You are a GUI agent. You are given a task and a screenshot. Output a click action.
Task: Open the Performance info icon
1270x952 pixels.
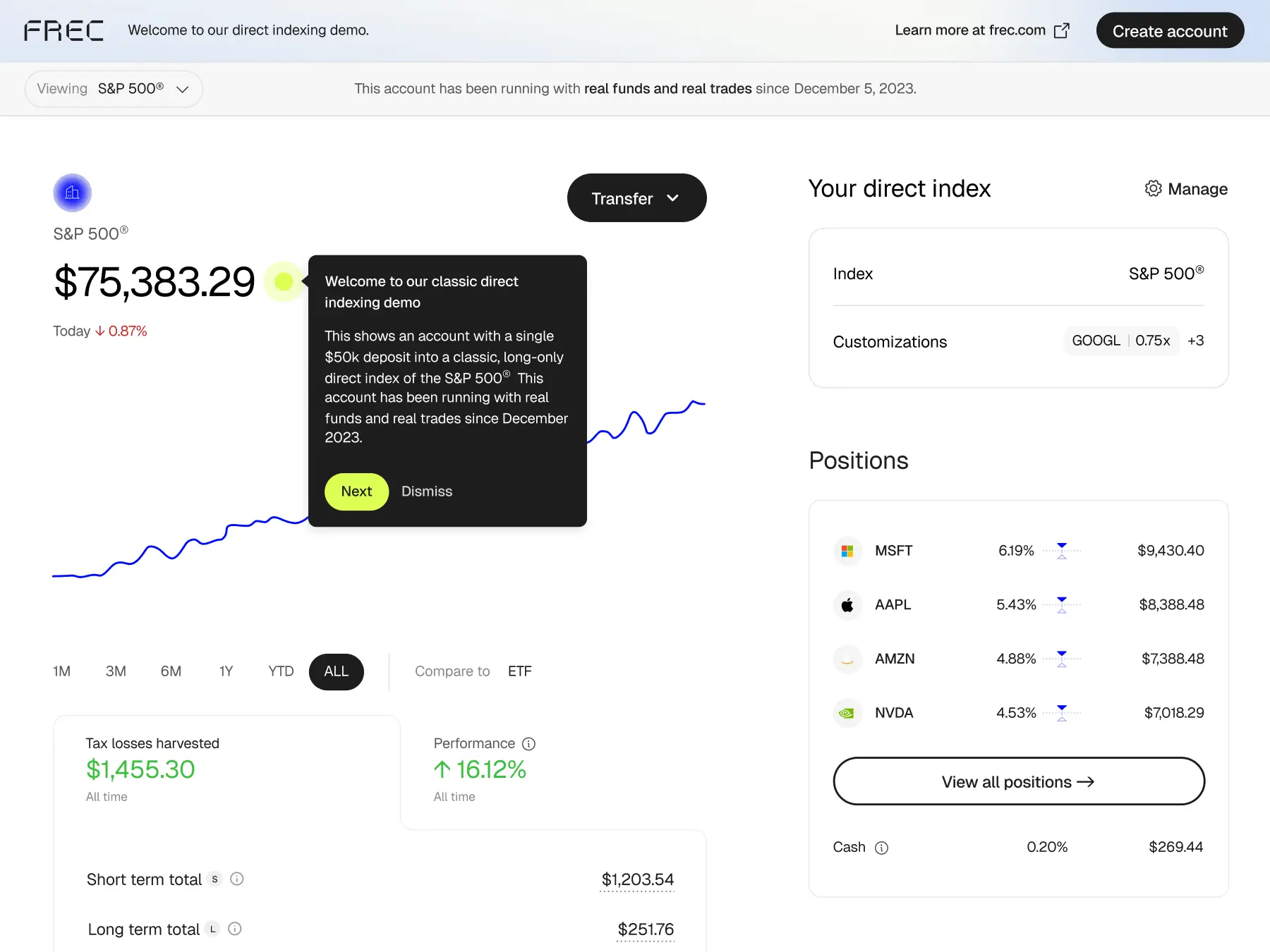point(528,744)
